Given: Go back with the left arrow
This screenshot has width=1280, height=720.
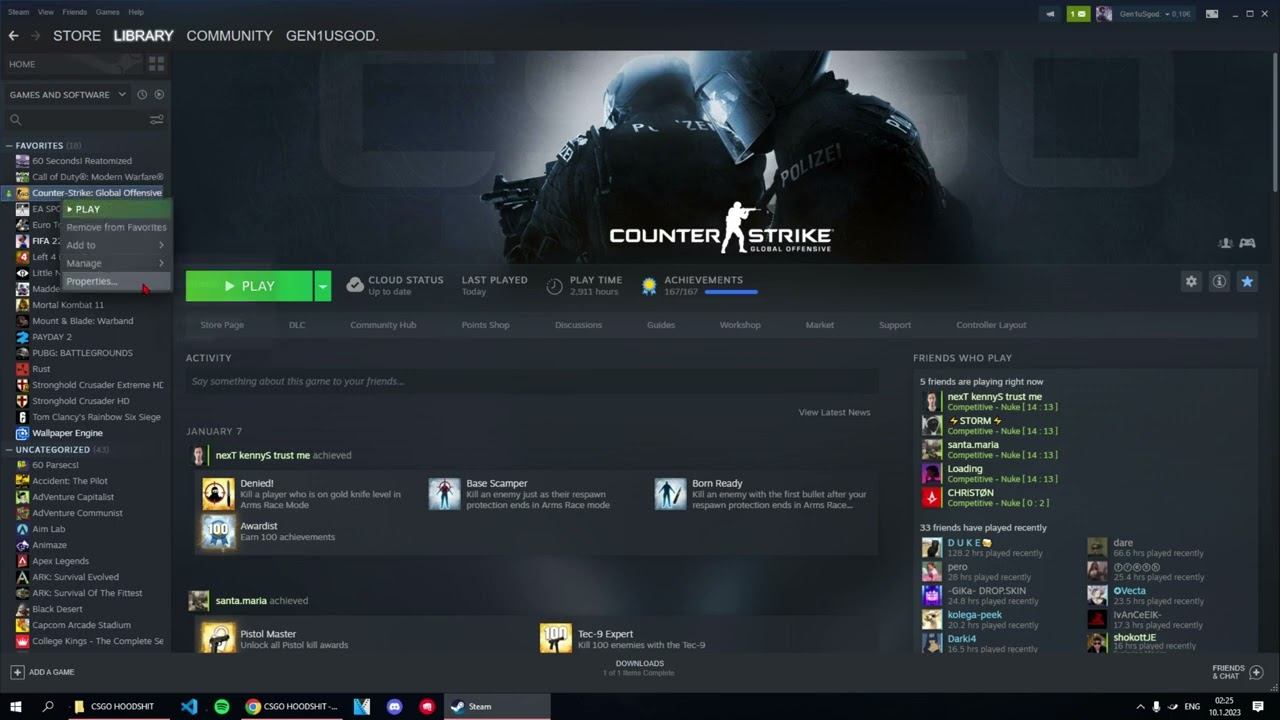Looking at the screenshot, I should click(x=14, y=35).
